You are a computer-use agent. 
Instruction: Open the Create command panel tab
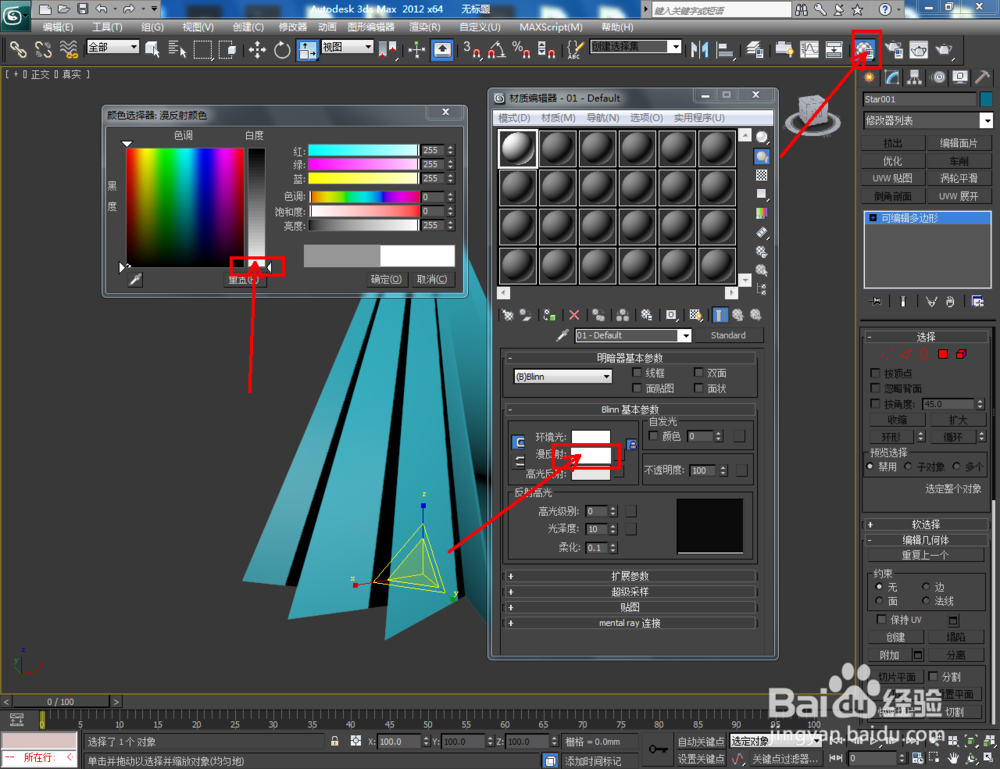point(869,78)
